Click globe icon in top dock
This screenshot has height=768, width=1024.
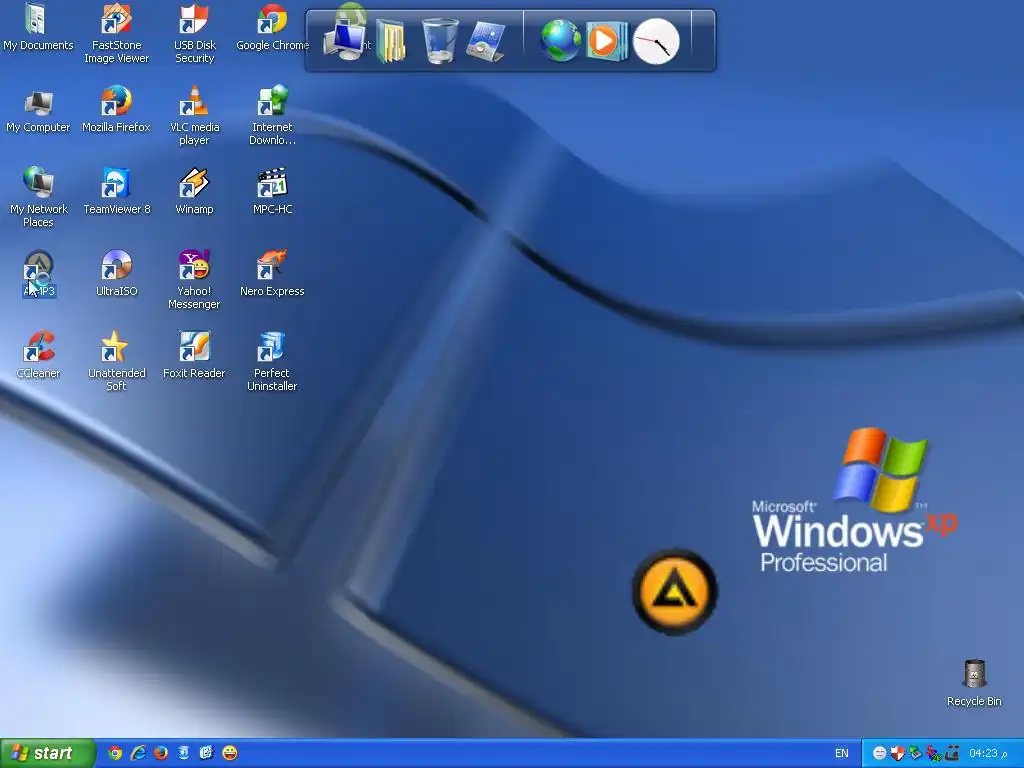click(560, 40)
